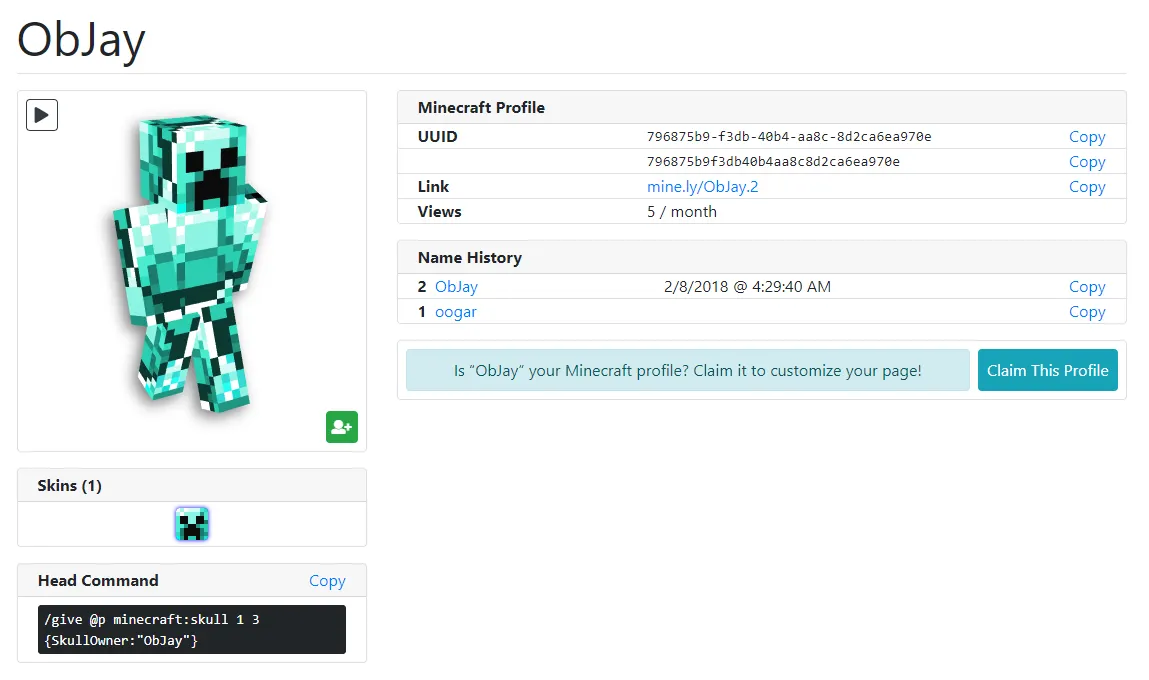Screen dimensions: 1149x680
Task: Click the green follow user icon
Action: (341, 426)
